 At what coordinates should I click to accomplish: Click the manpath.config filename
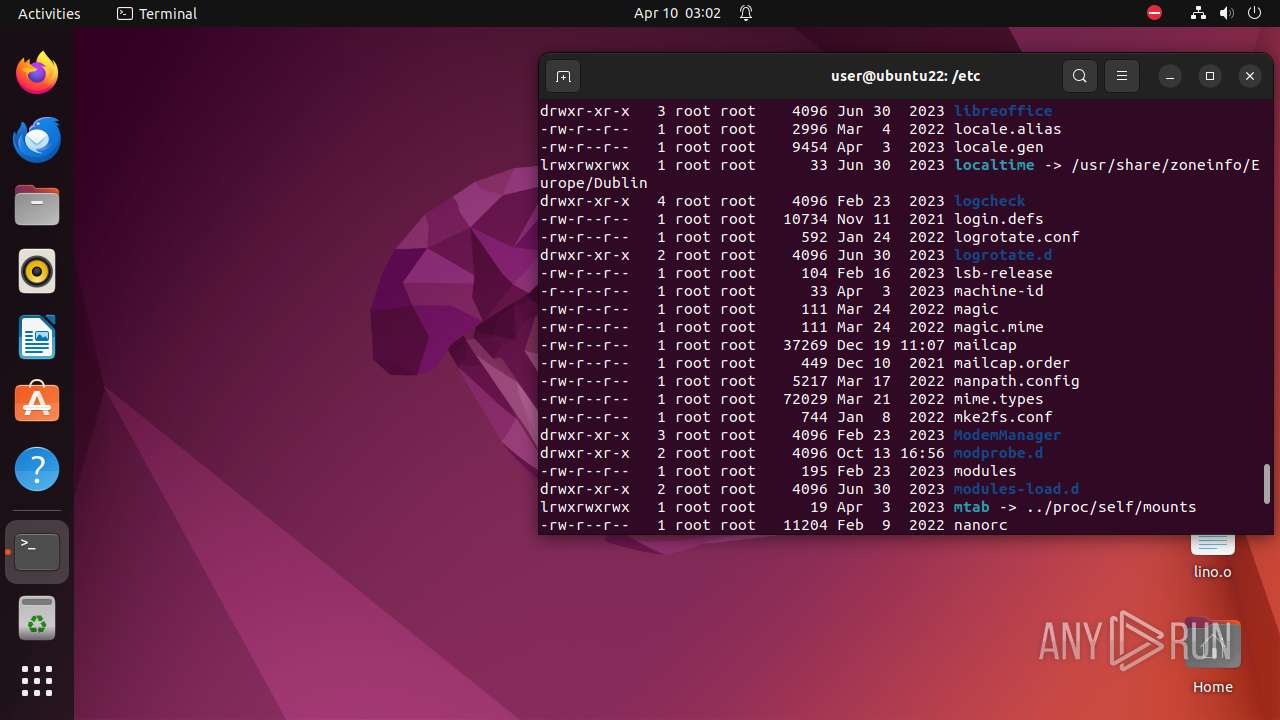[1017, 381]
